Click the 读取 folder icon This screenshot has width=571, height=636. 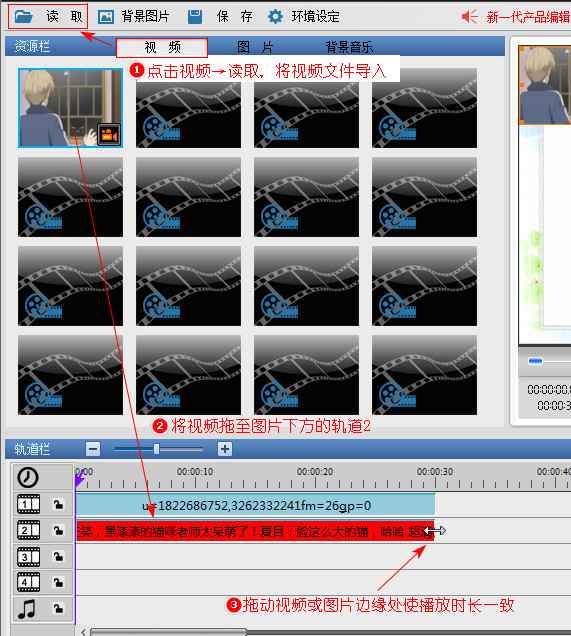[23, 17]
